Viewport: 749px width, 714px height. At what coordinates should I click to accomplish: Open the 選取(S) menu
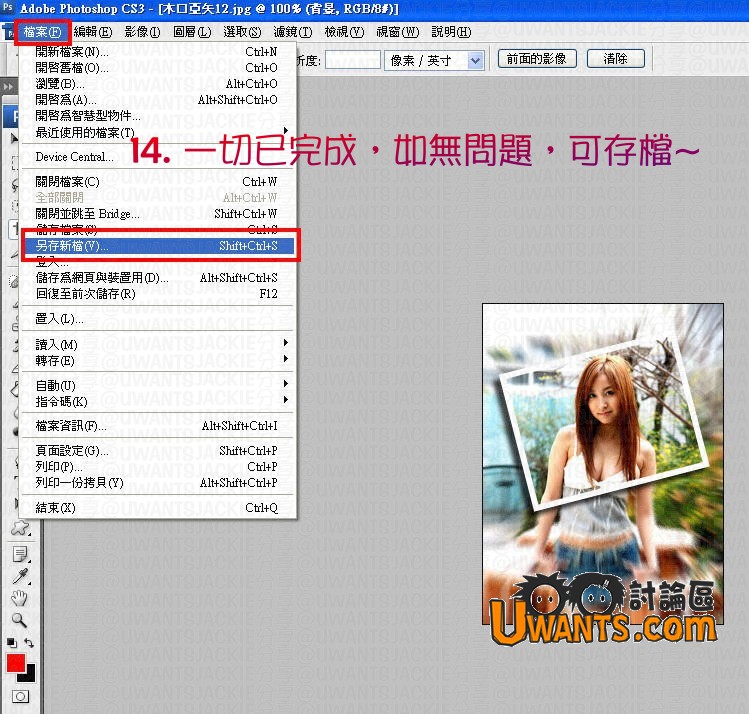242,32
